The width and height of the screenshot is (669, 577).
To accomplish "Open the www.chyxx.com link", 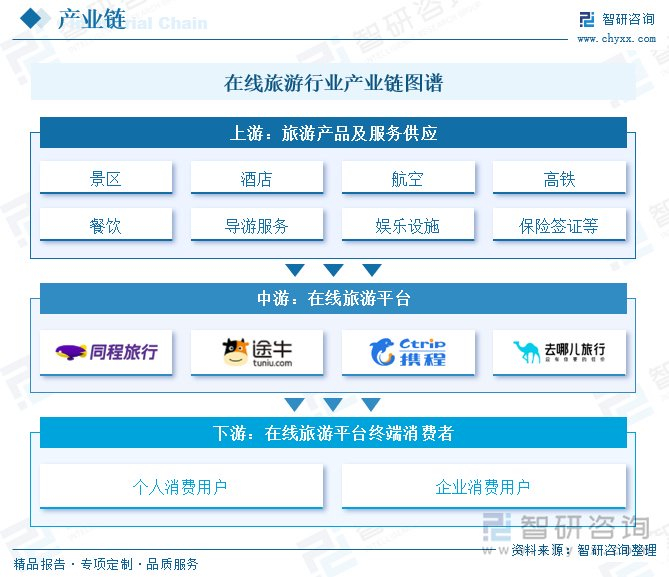I will [617, 39].
